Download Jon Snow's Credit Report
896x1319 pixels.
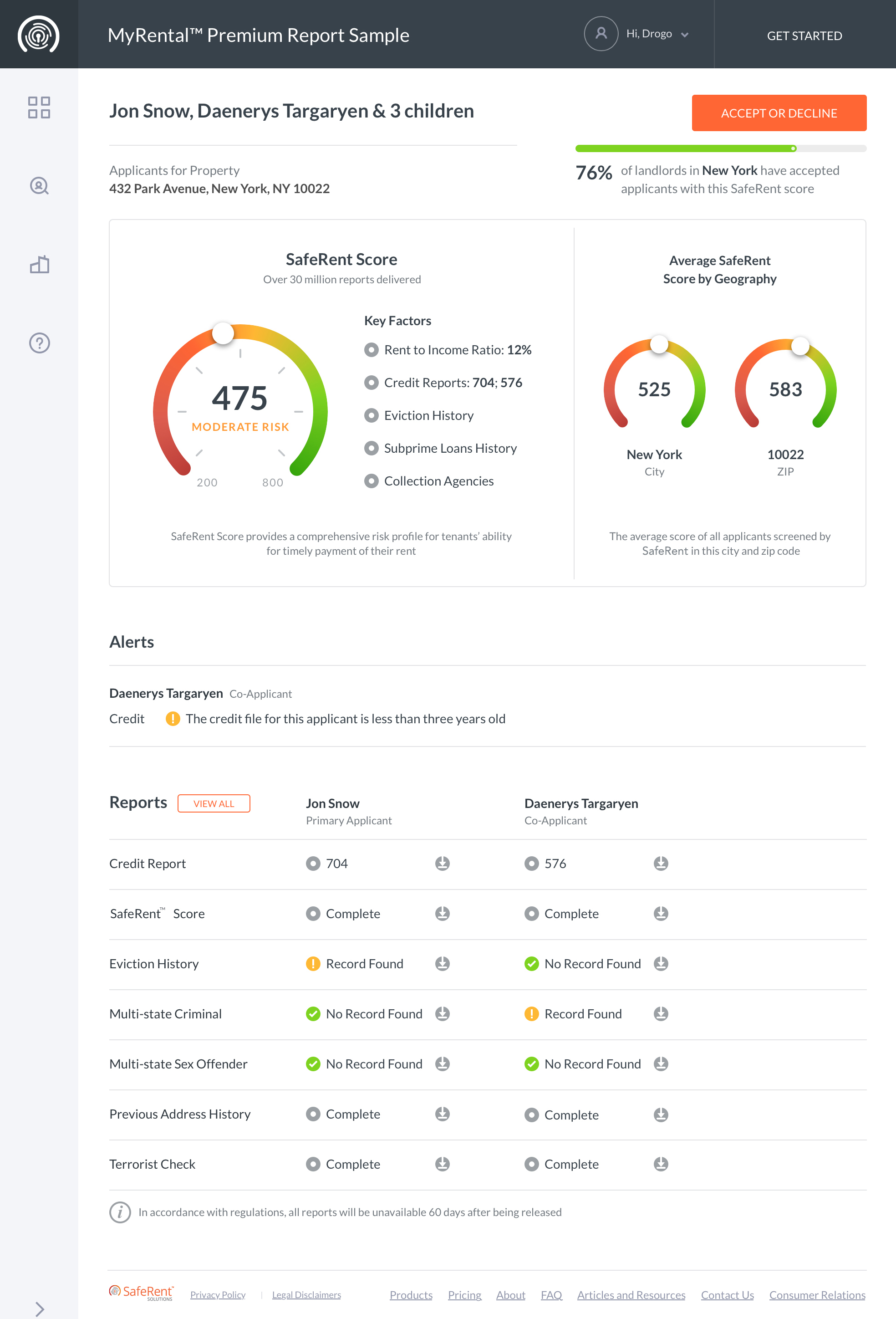(x=442, y=864)
